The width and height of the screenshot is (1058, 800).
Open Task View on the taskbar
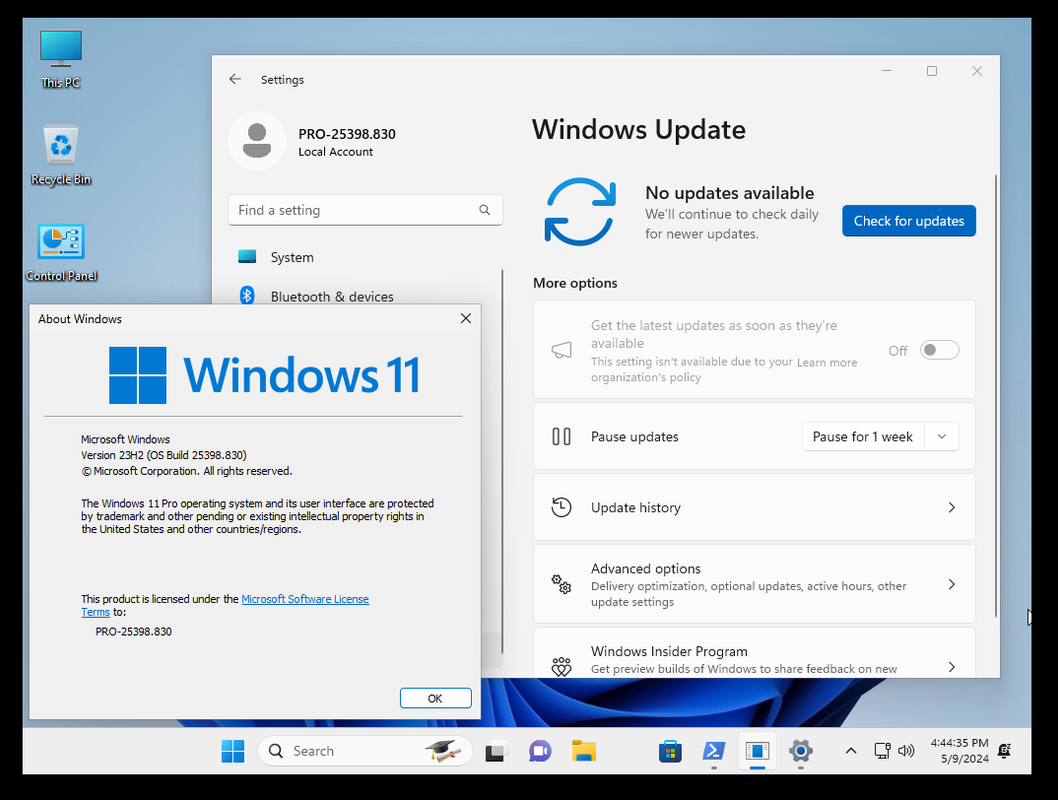pos(496,751)
